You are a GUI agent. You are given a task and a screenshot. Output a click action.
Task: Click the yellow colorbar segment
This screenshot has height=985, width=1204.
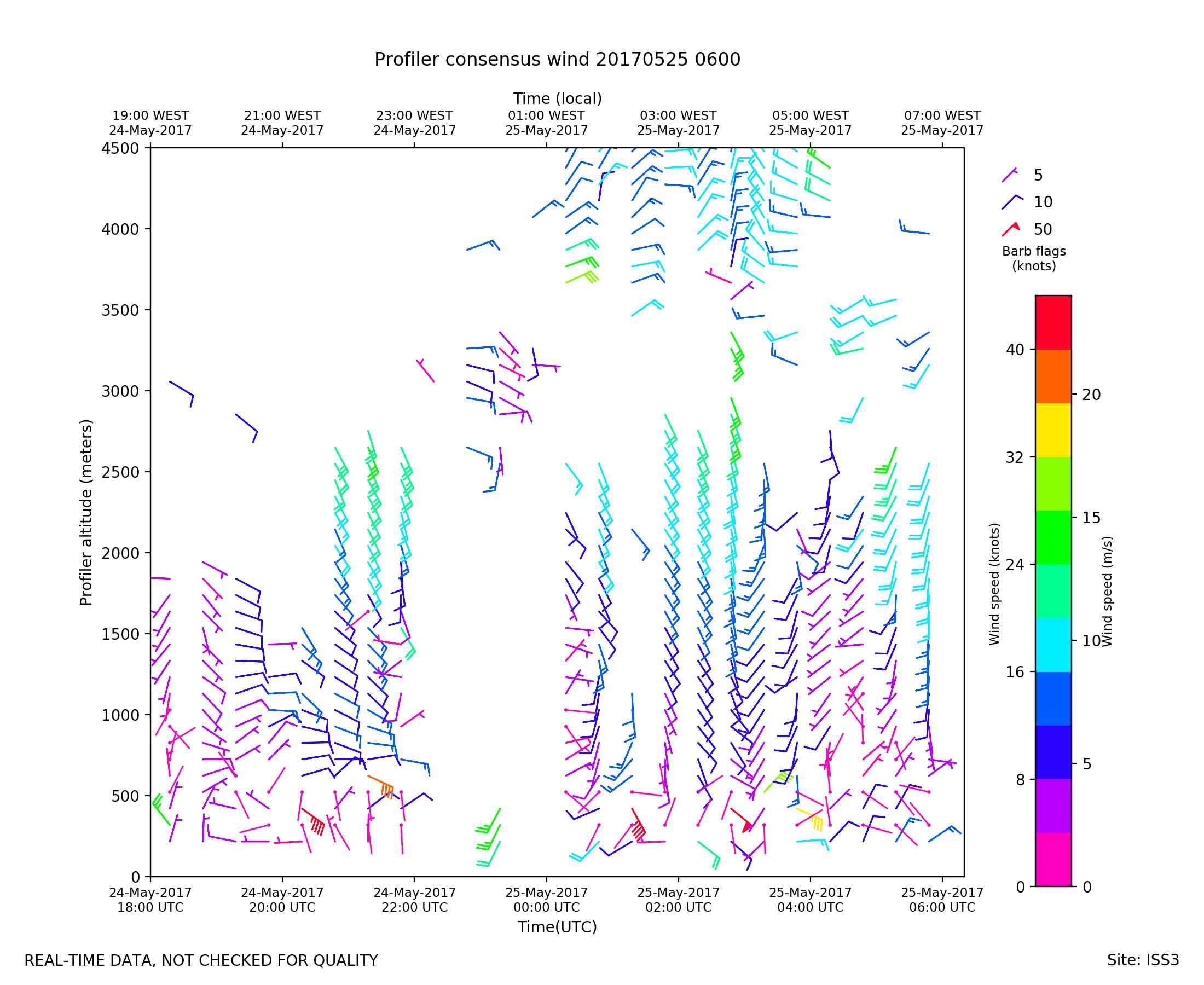[1053, 430]
